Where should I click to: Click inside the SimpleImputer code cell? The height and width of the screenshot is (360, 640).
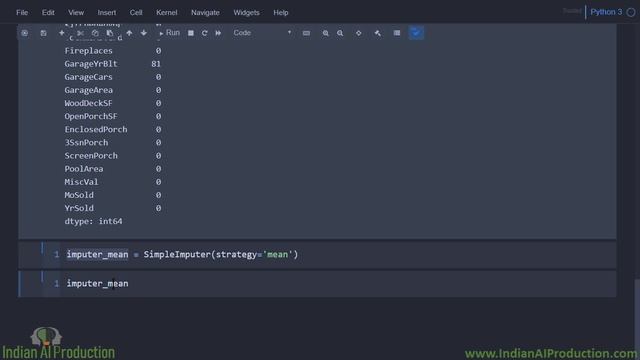339,255
